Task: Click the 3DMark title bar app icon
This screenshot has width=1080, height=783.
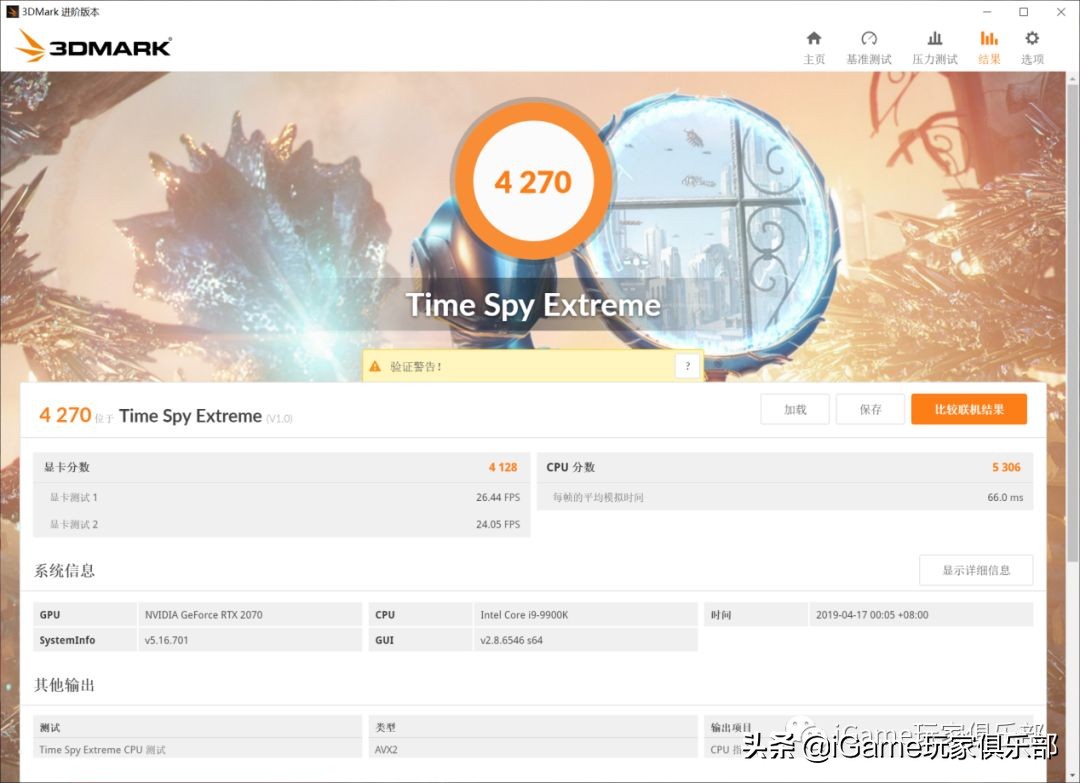Action: coord(12,12)
